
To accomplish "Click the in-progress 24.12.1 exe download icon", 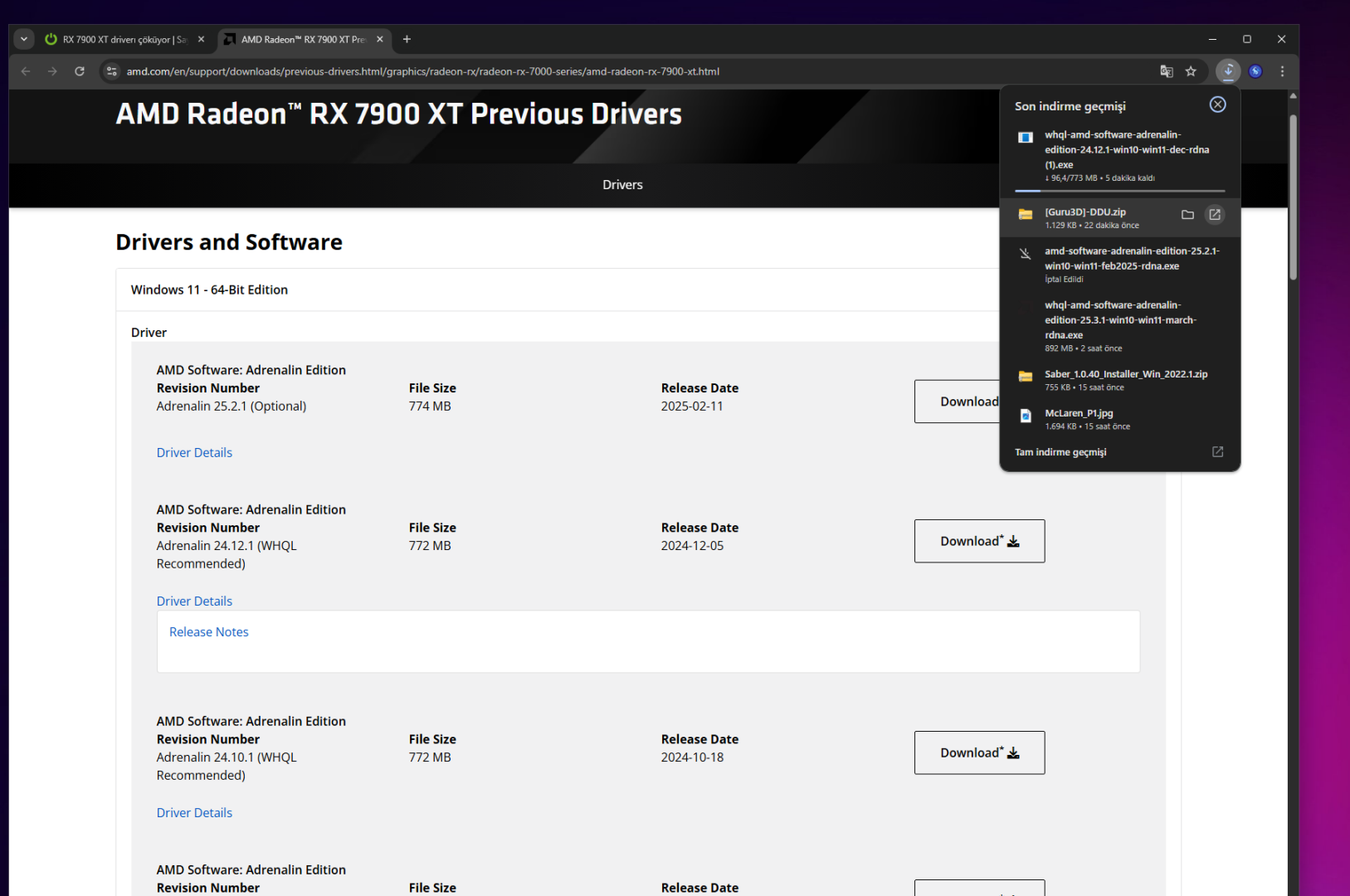I will tap(1026, 137).
